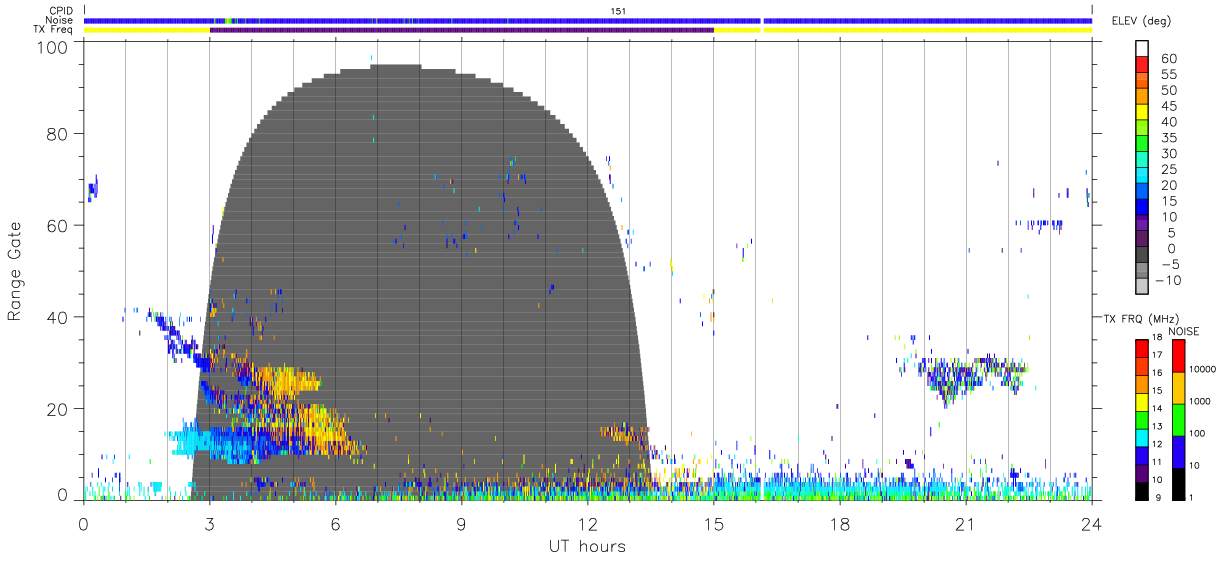Click the 100 label on noise scale

pos(1199,434)
